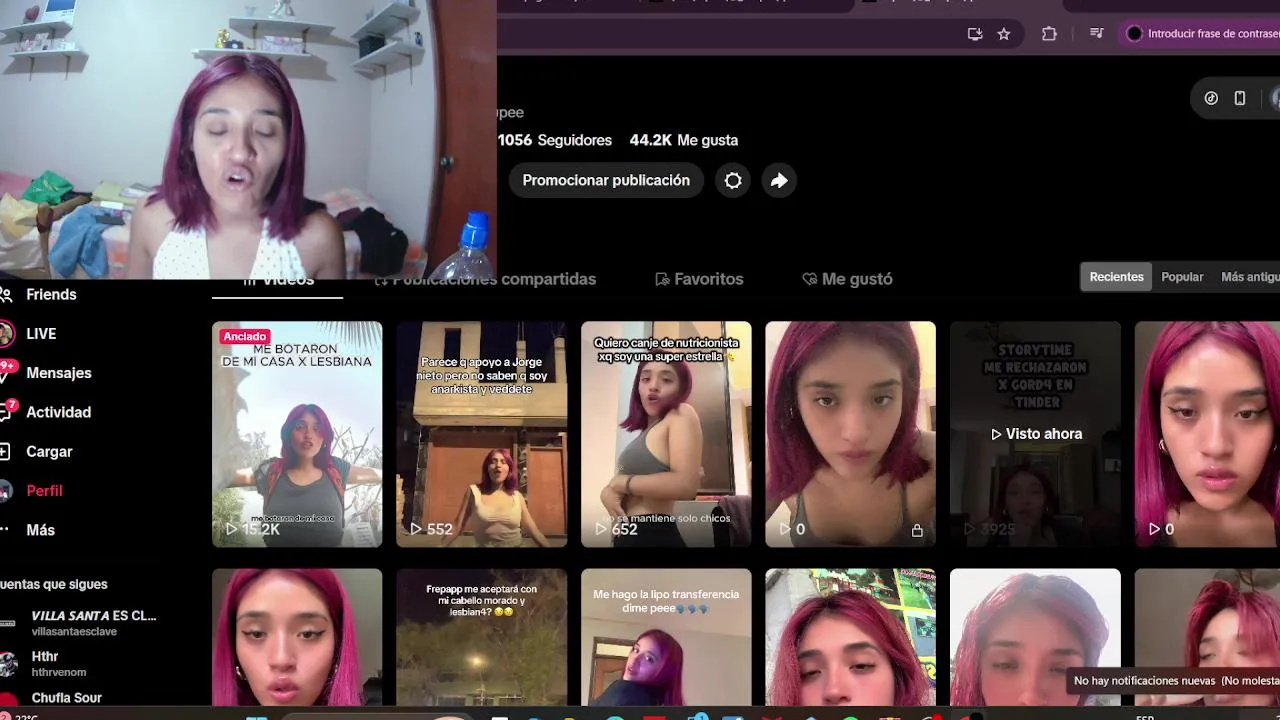Open video about Jorge Nieto with 552 views
The image size is (1280, 720).
point(481,434)
